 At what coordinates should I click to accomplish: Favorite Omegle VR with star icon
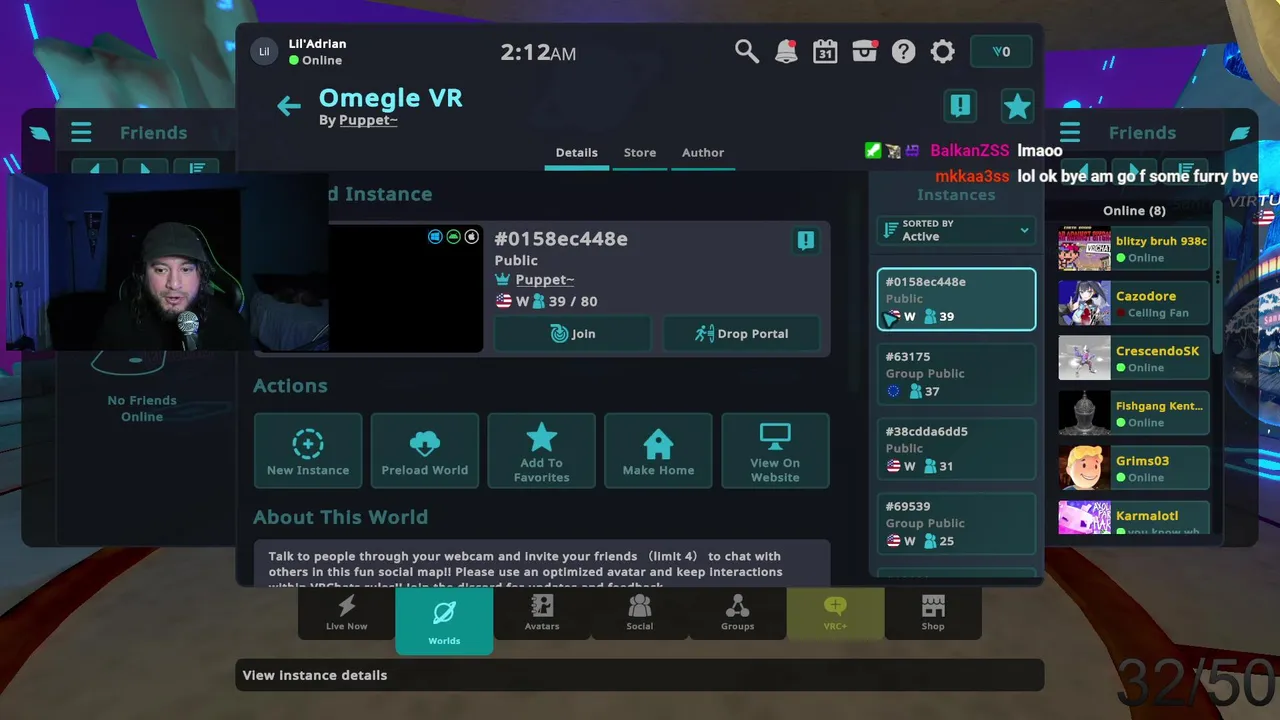click(x=1017, y=106)
